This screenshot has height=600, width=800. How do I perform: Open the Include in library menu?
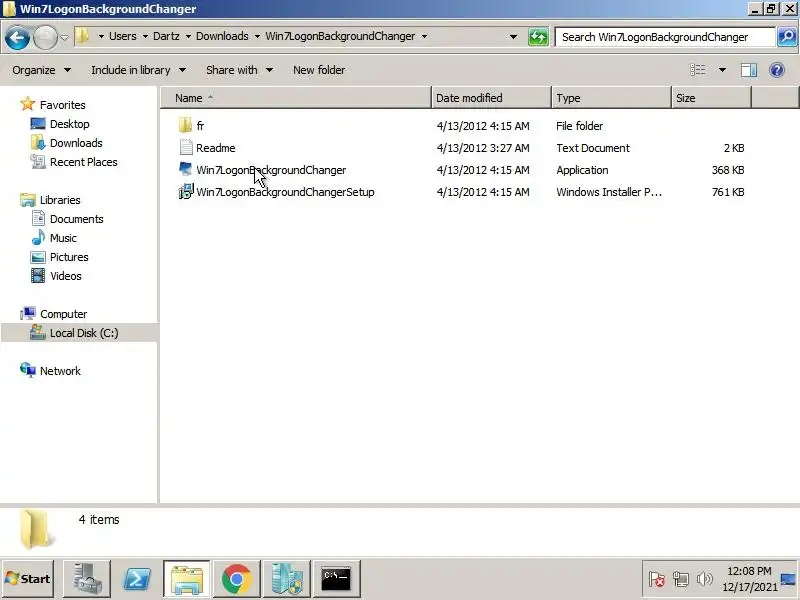[138, 70]
